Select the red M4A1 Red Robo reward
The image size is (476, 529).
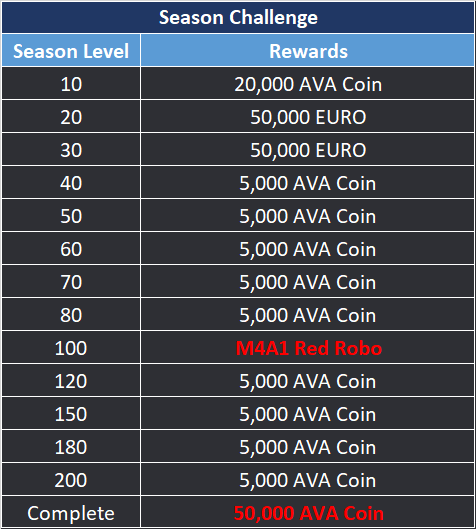308,347
